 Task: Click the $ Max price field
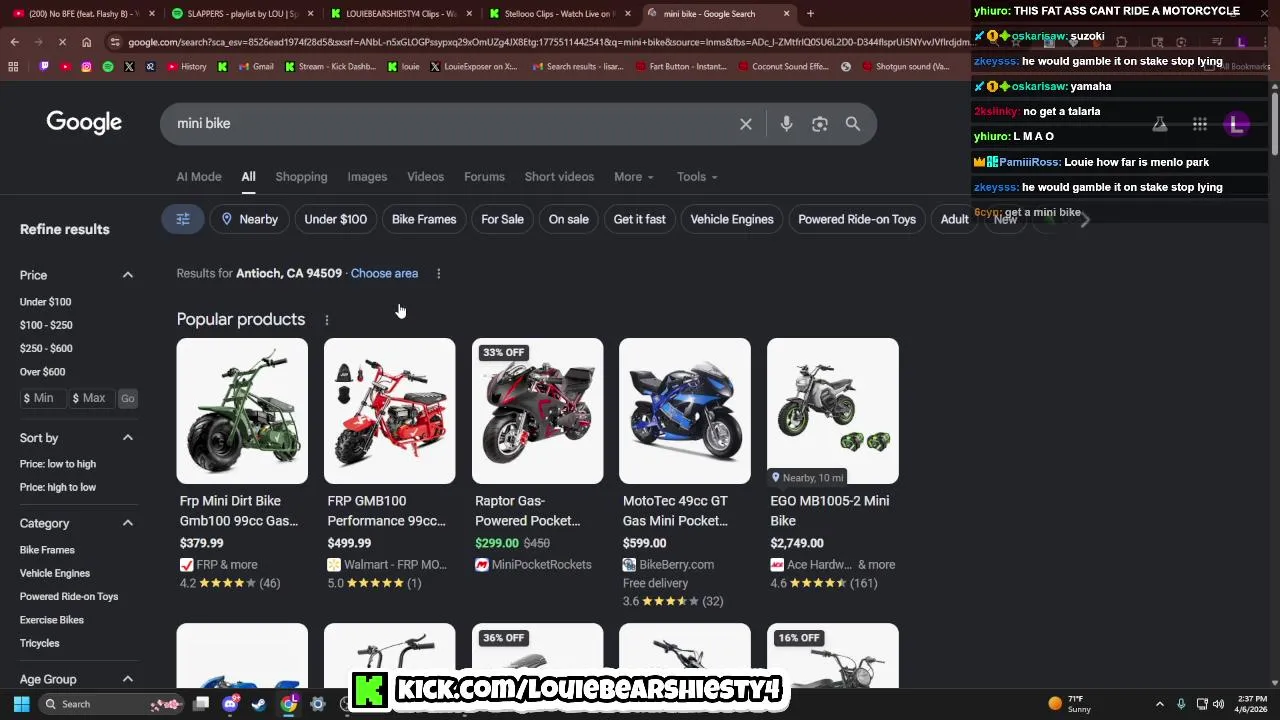pyautogui.click(x=93, y=398)
